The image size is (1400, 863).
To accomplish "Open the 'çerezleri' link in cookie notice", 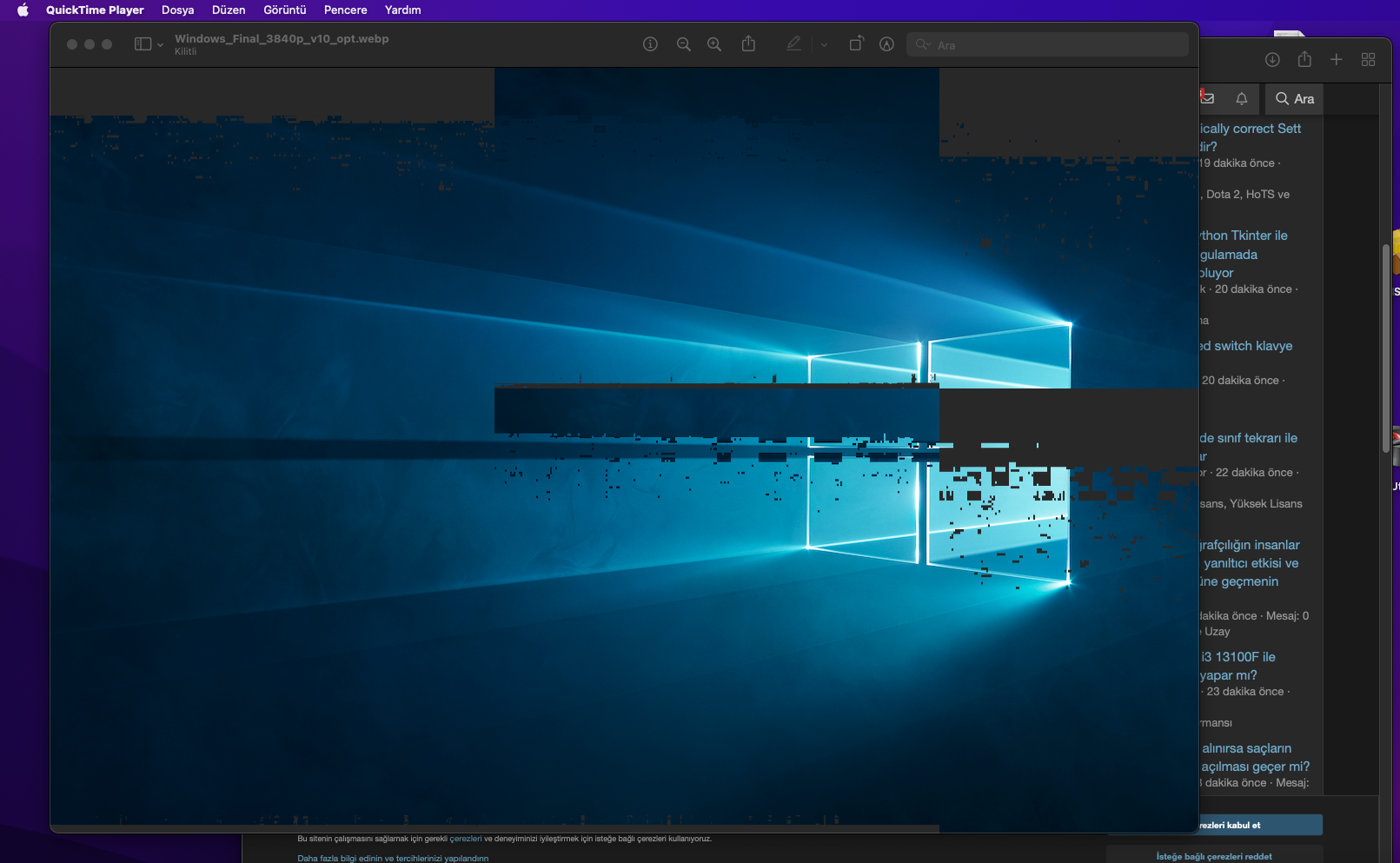I will (x=466, y=839).
